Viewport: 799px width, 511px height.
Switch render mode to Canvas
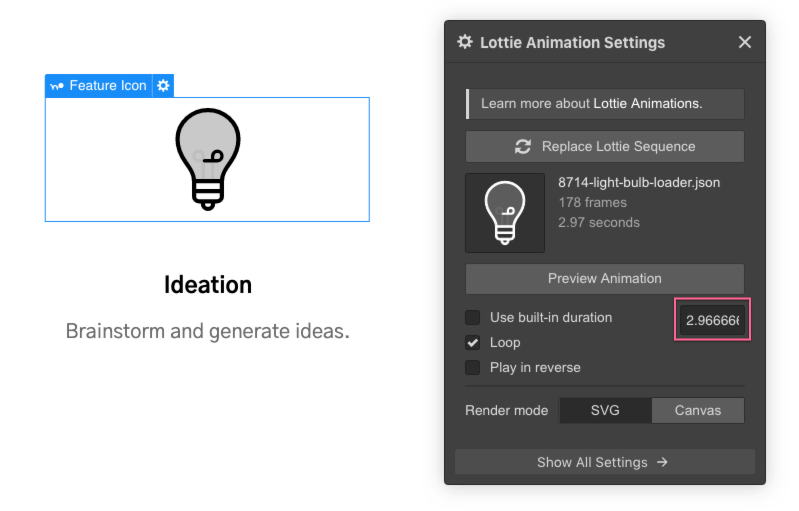click(698, 410)
